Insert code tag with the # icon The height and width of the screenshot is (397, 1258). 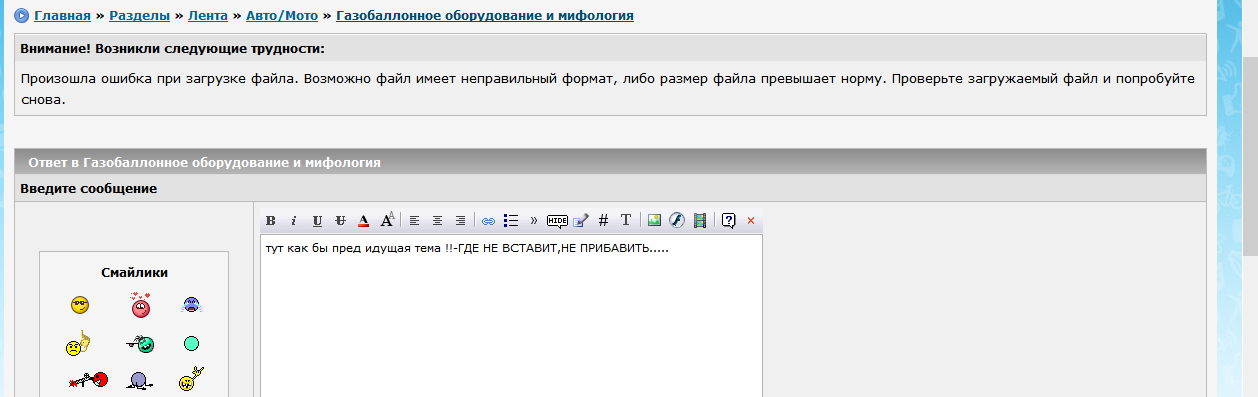click(x=603, y=220)
